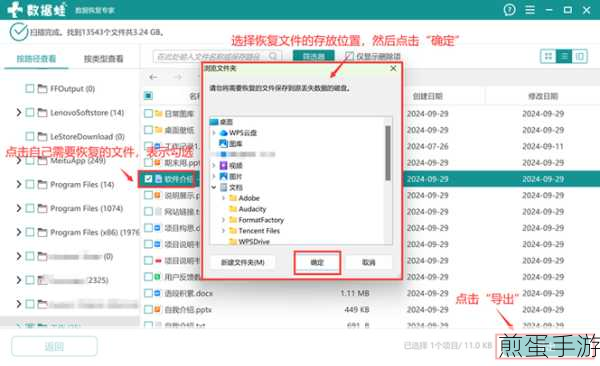Click 新建文件夹(M) button
The width and height of the screenshot is (600, 366).
[243, 262]
